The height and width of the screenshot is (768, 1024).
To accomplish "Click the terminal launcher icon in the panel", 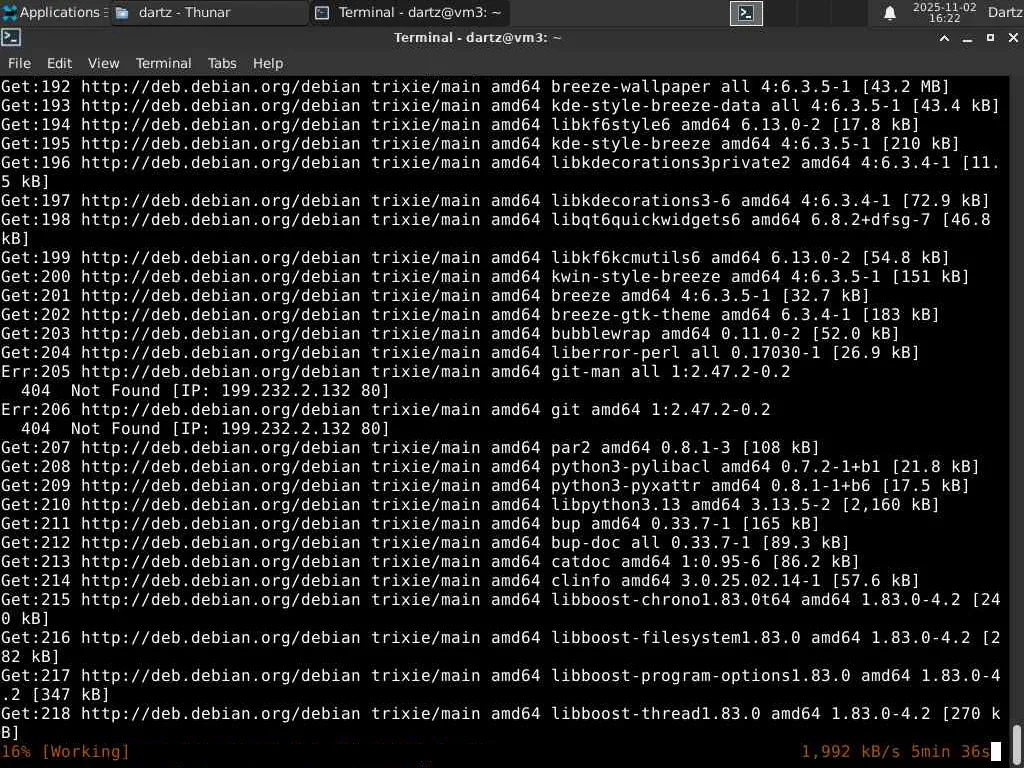I will click(746, 13).
